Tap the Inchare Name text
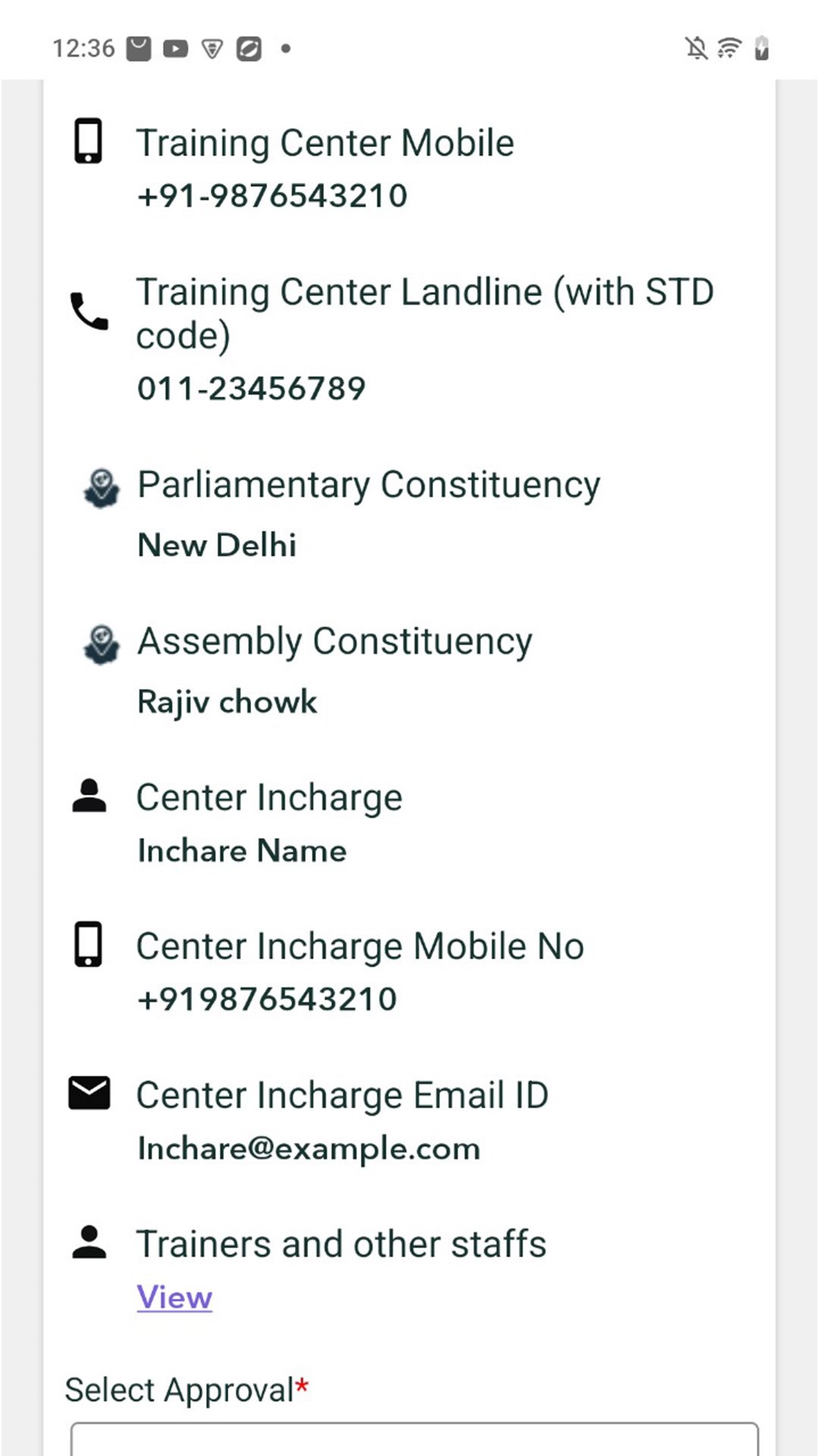Viewport: 819px width, 1456px height. [242, 850]
